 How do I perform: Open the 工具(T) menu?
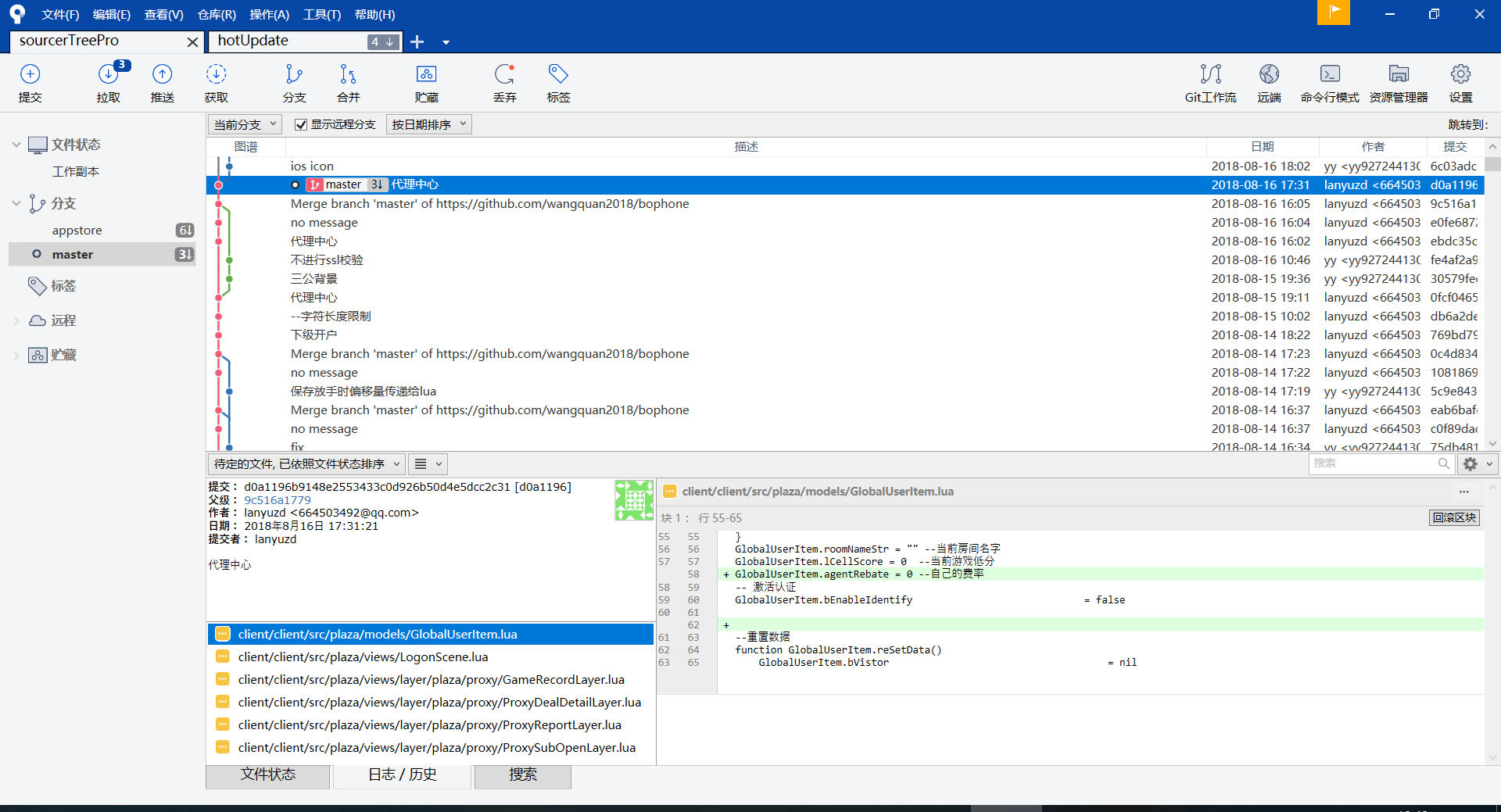[322, 14]
